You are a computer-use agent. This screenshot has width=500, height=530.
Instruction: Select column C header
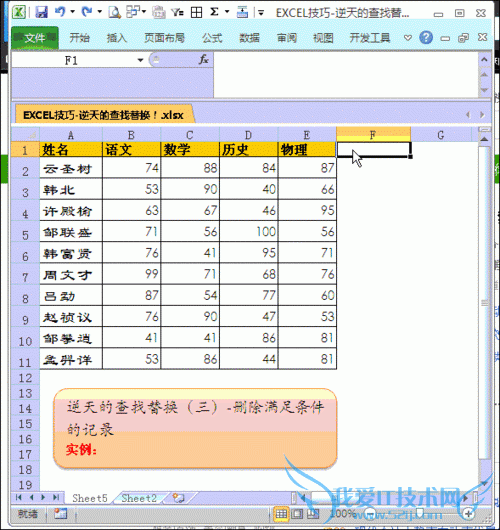tap(190, 135)
